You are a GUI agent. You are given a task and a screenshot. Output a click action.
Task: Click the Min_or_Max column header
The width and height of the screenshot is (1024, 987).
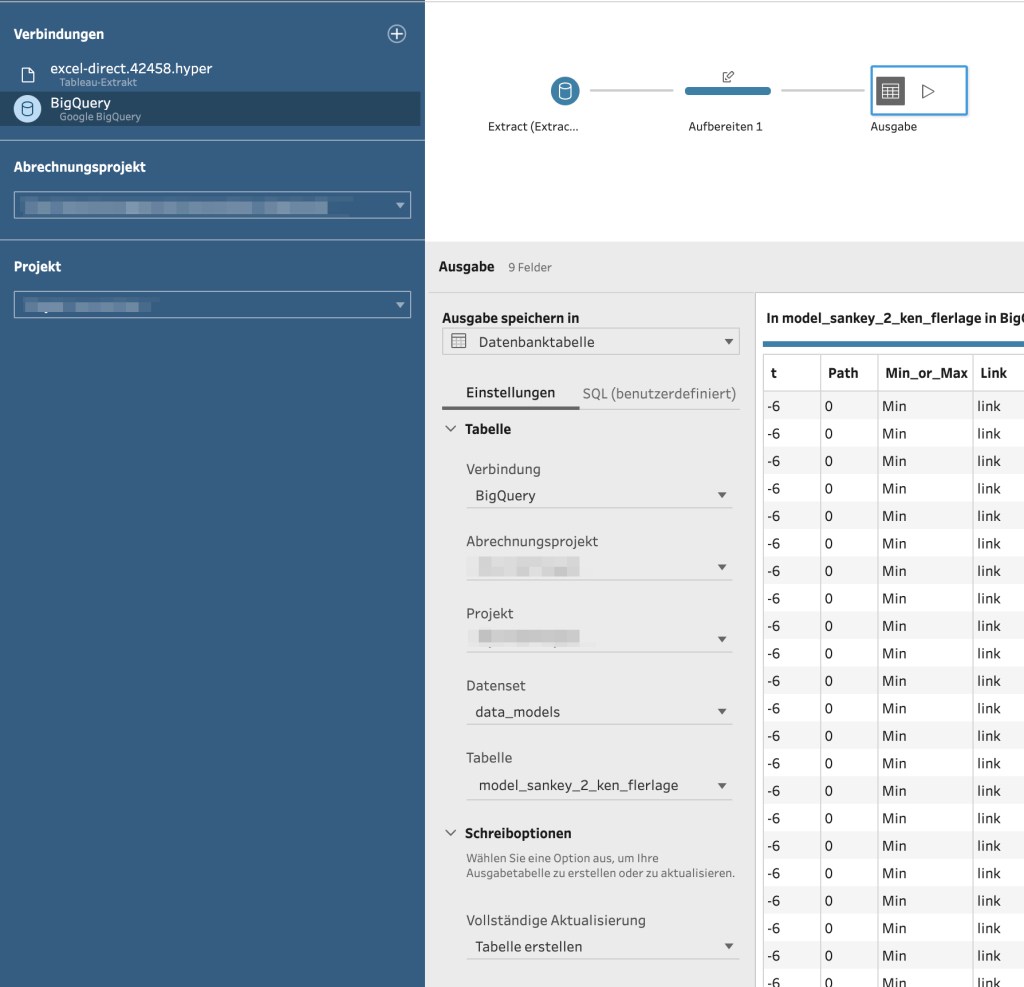pos(925,373)
